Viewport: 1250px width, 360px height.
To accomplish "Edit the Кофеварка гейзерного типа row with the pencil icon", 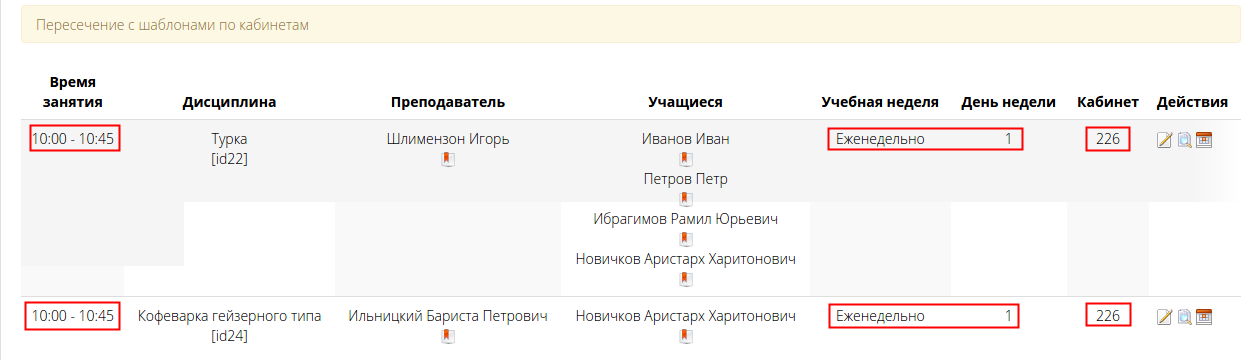I will click(1164, 317).
